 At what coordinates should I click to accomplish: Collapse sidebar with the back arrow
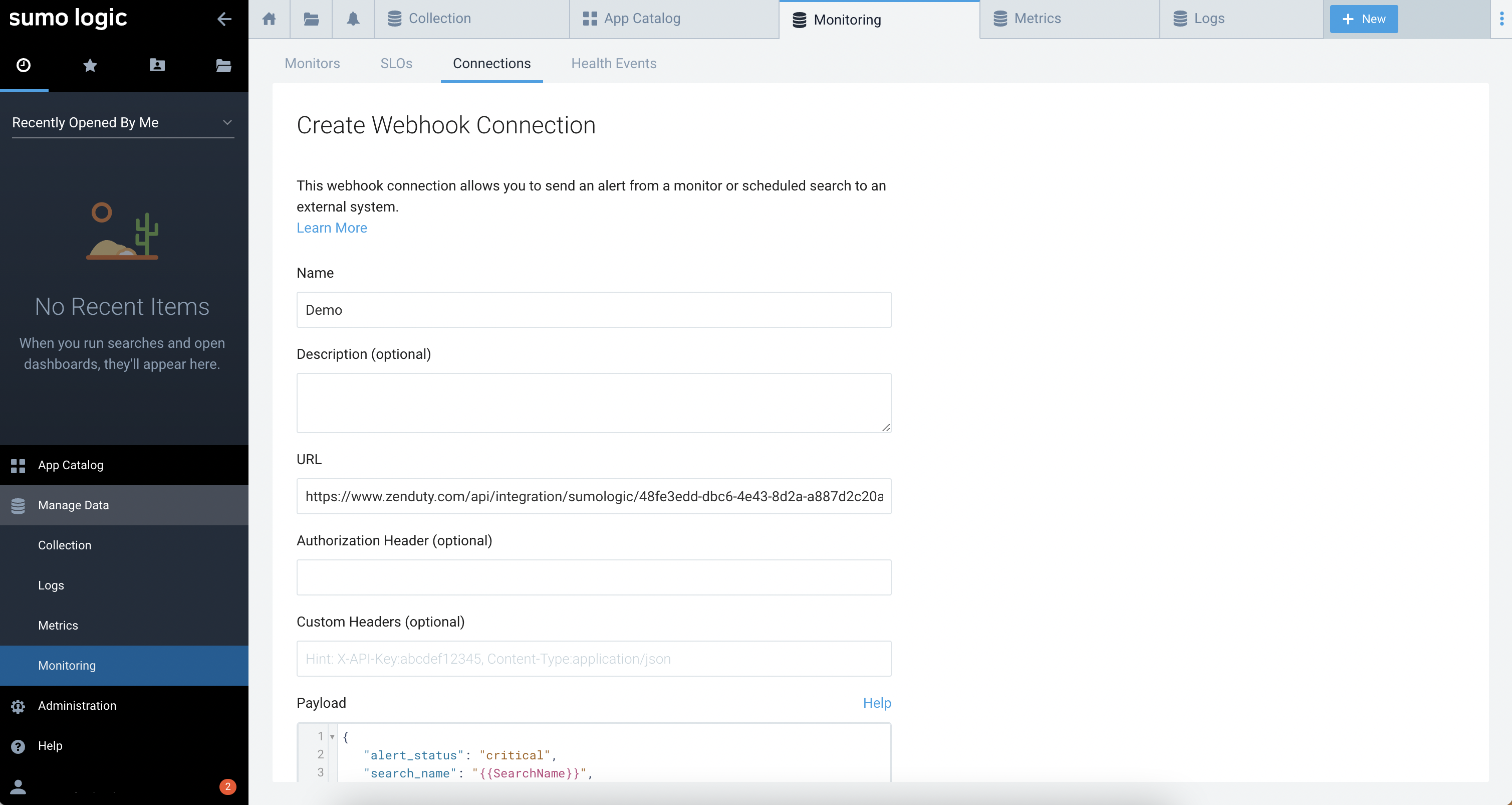click(223, 19)
